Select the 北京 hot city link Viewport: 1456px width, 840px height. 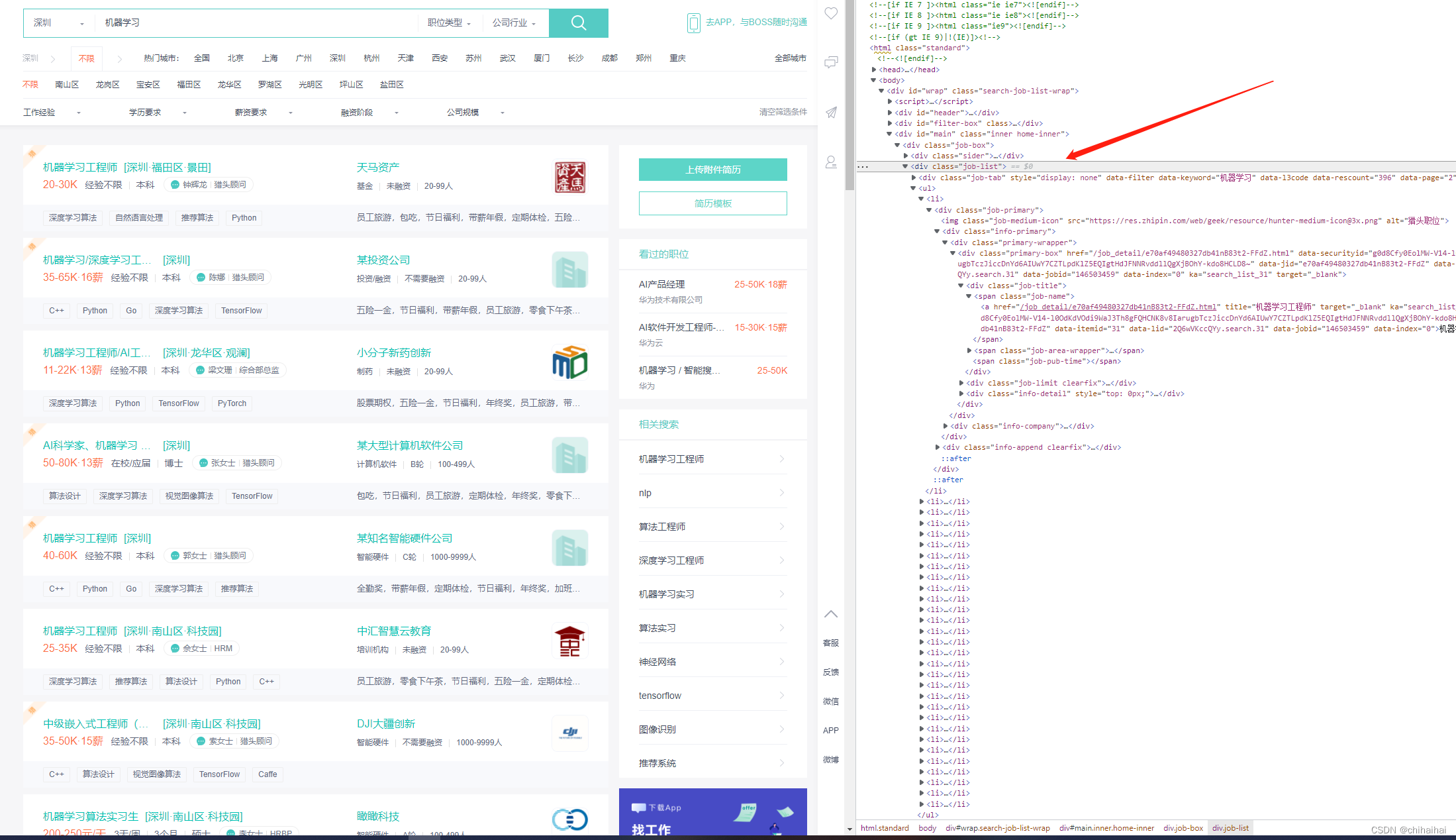point(236,58)
